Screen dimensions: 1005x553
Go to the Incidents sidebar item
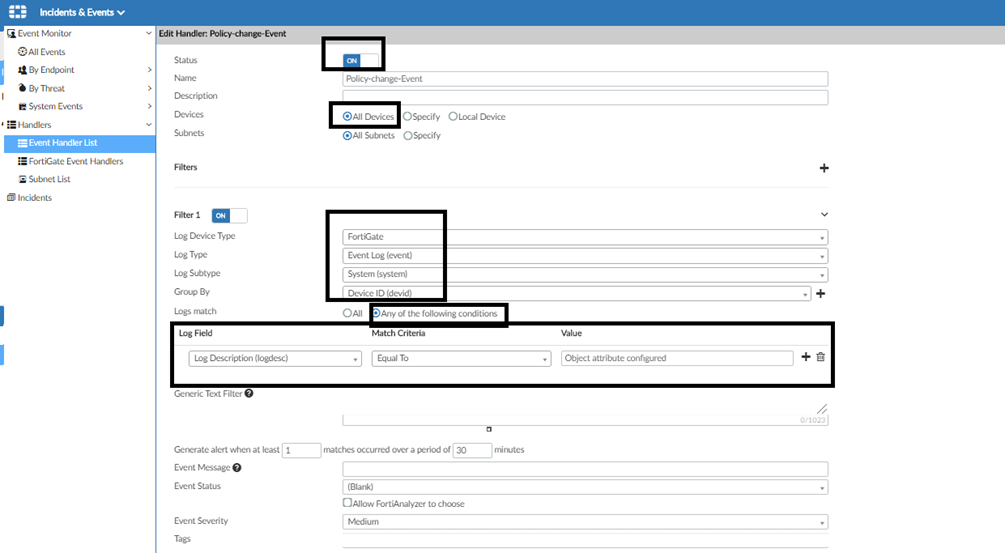click(34, 198)
